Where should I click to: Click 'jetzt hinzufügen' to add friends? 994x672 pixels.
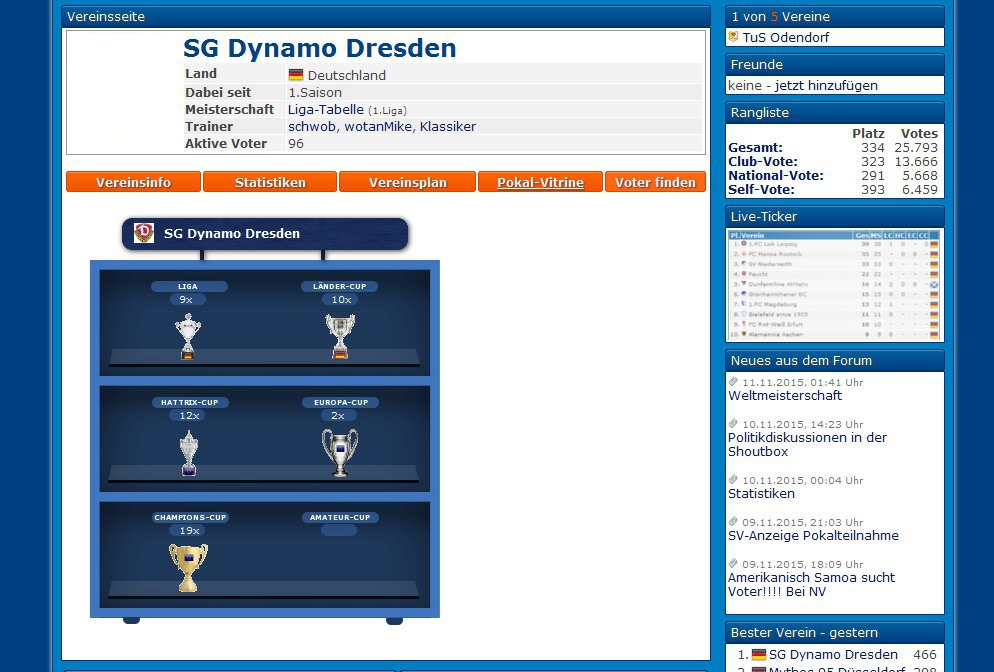pos(826,86)
